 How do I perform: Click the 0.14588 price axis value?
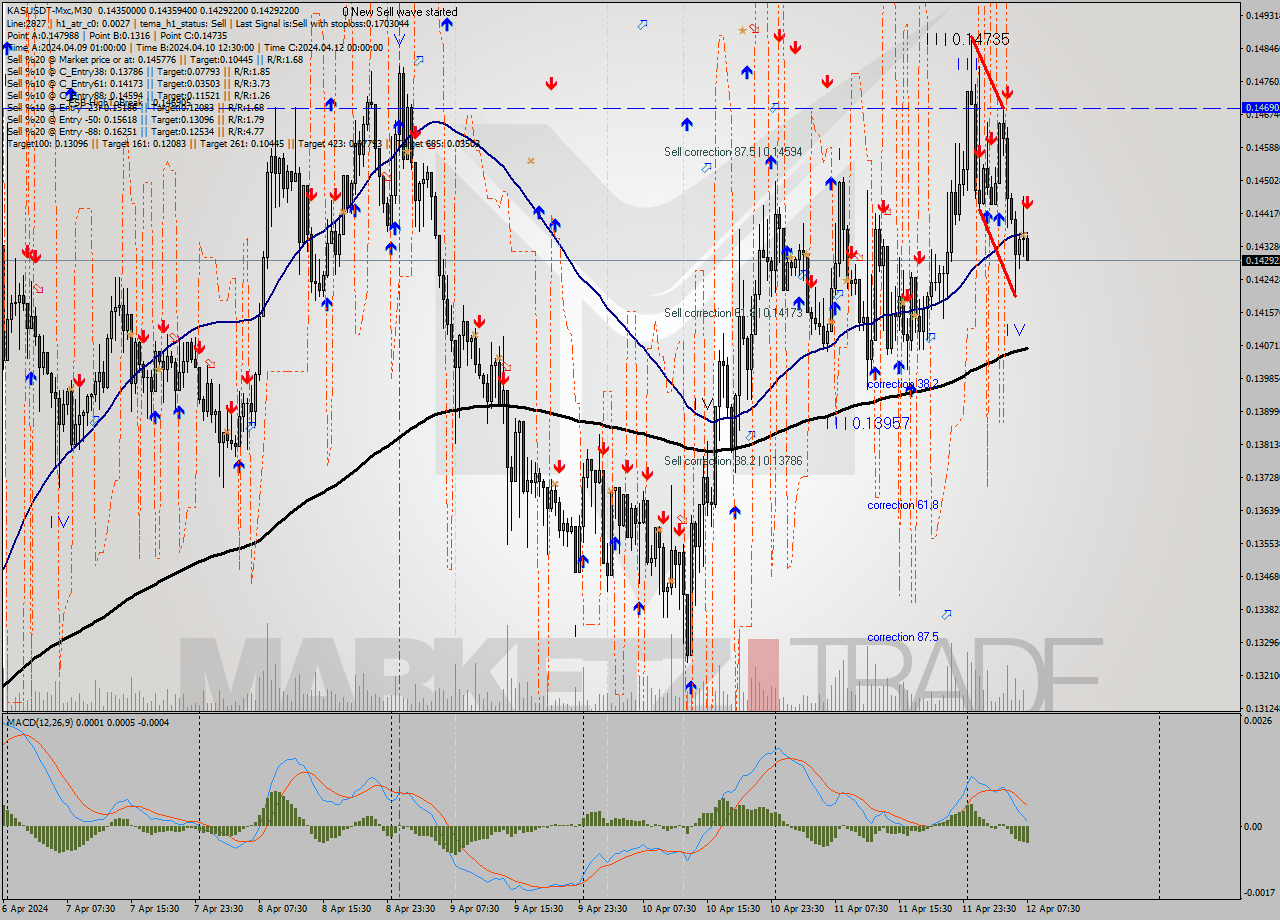[1262, 147]
